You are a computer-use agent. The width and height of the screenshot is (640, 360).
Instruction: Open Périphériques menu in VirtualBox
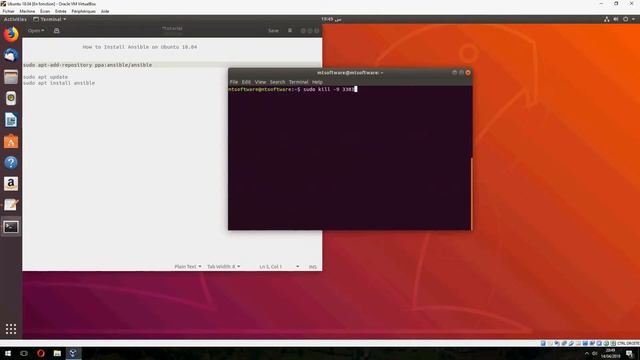coord(83,11)
